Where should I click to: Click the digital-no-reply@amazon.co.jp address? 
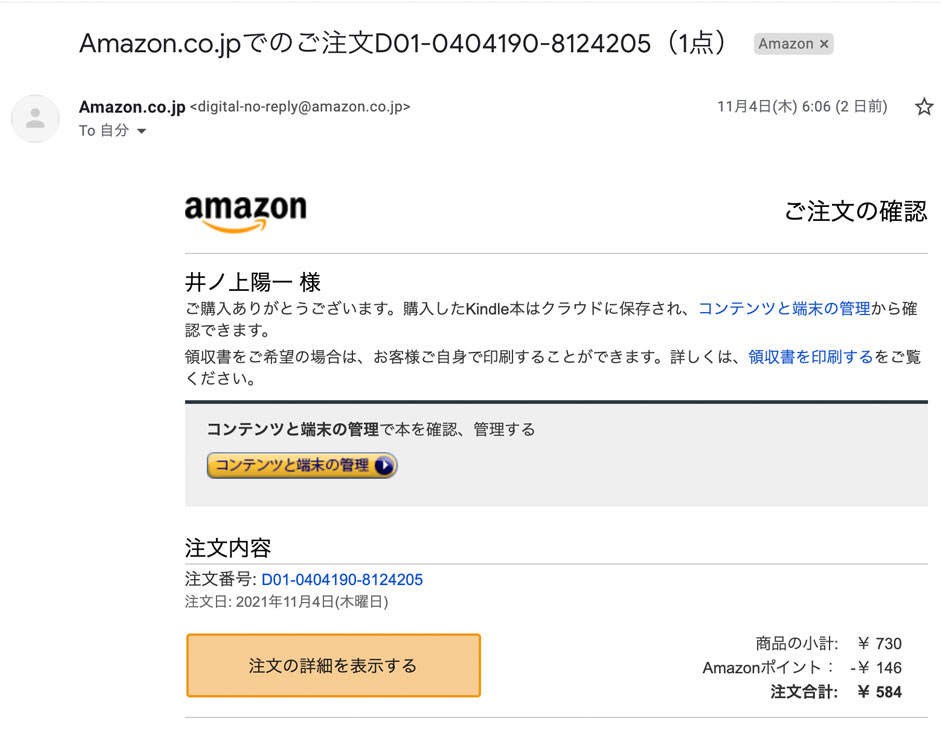click(300, 107)
